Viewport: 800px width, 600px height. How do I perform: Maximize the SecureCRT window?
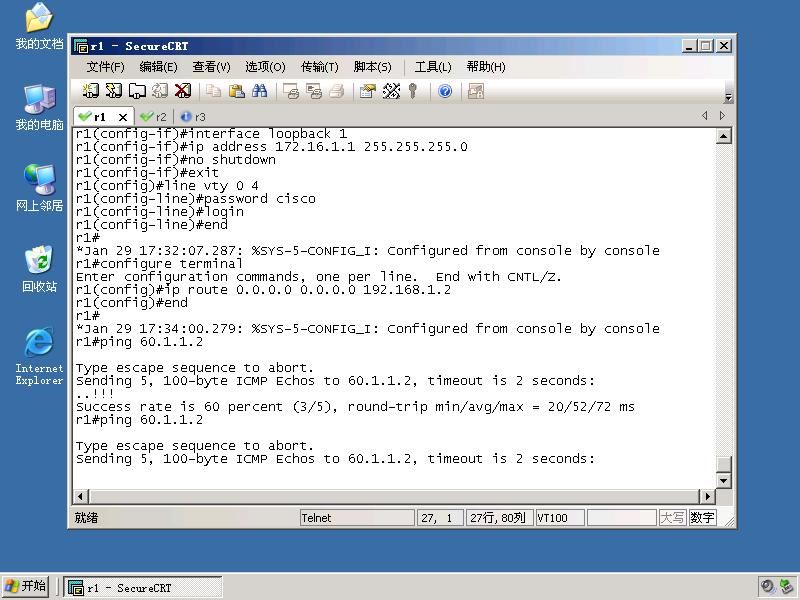coord(706,46)
